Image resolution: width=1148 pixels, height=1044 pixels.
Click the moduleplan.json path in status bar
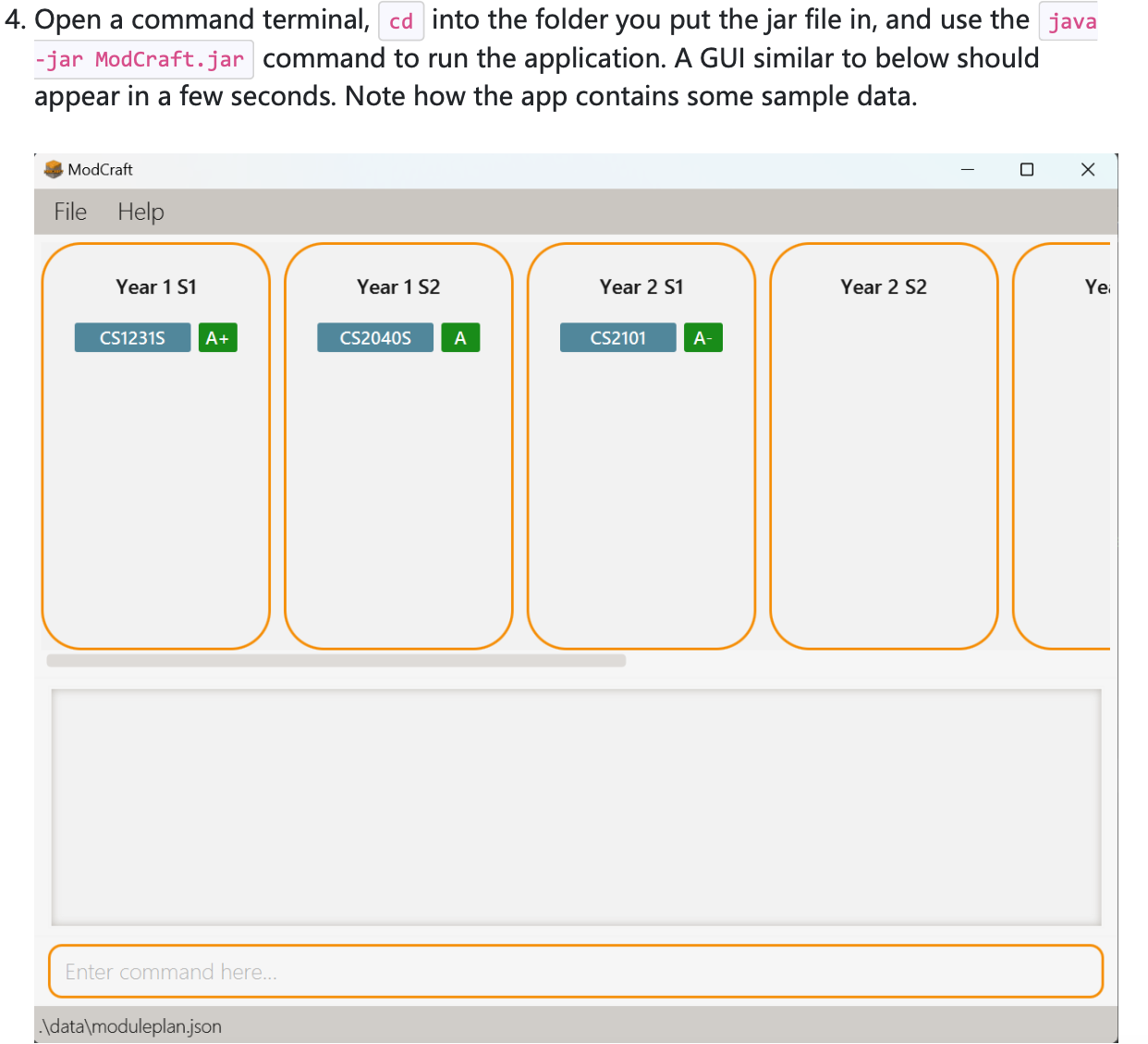tap(129, 1026)
